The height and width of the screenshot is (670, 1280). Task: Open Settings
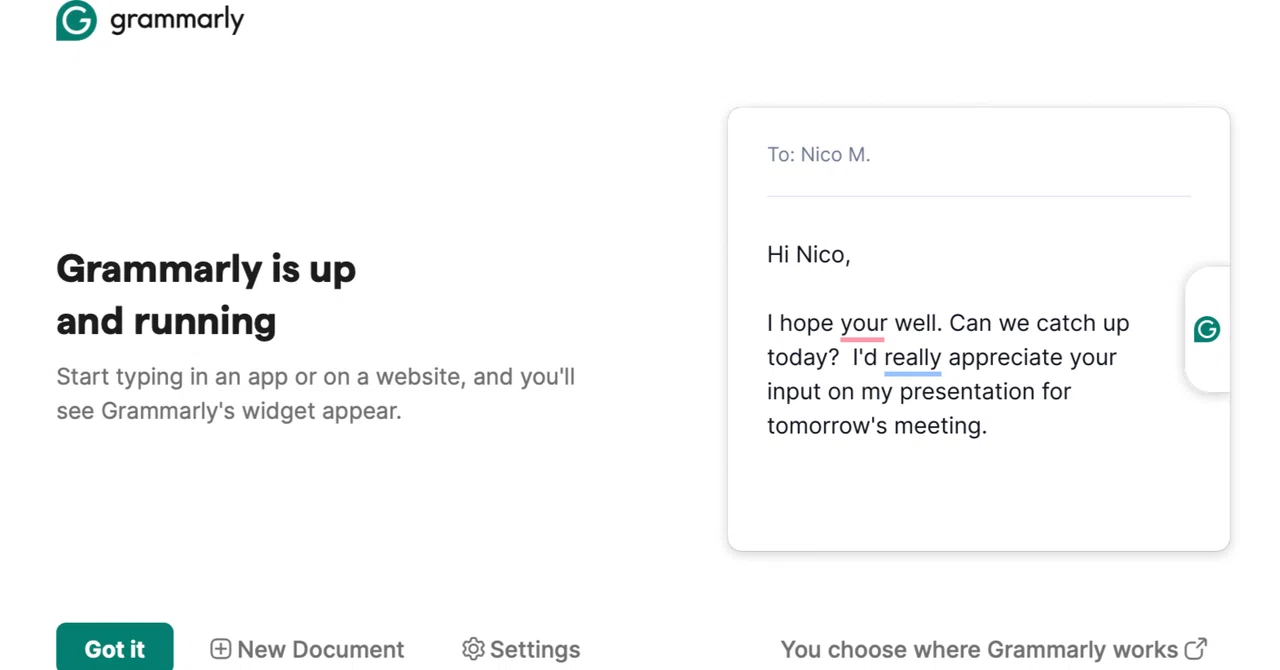521,649
